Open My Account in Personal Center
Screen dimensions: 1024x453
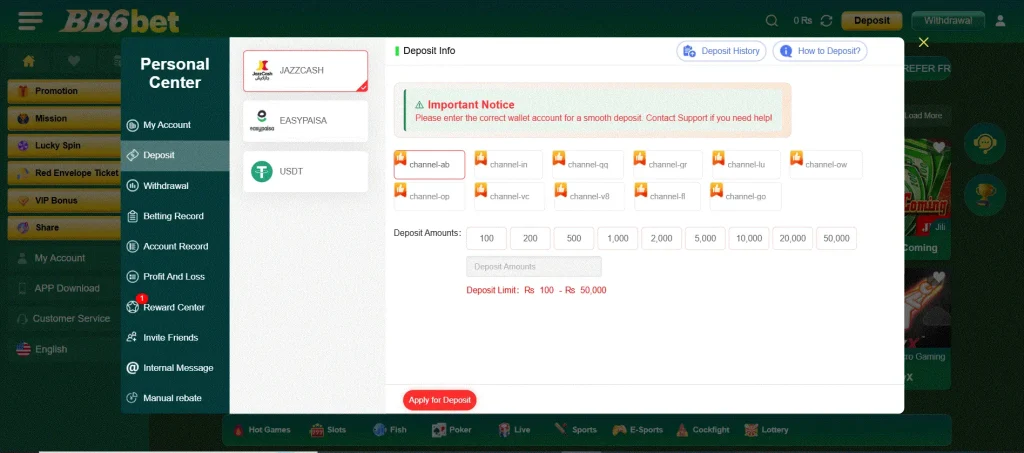click(x=175, y=125)
